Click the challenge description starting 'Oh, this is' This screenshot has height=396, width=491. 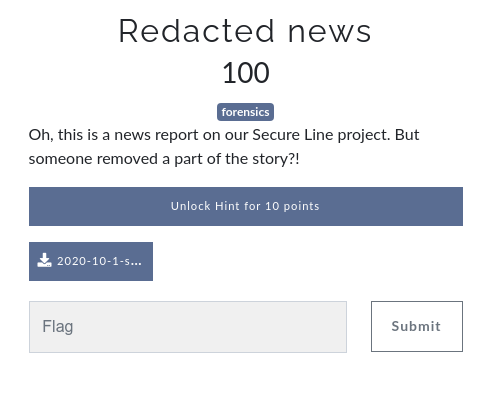point(224,147)
